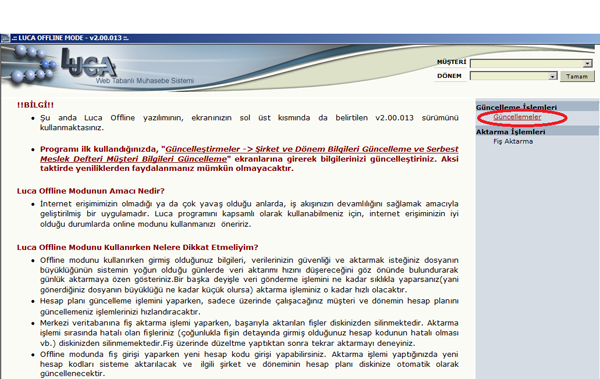This screenshot has width=600, height=379.
Task: Open the DÖNEM dropdown arrow
Action: tap(552, 76)
